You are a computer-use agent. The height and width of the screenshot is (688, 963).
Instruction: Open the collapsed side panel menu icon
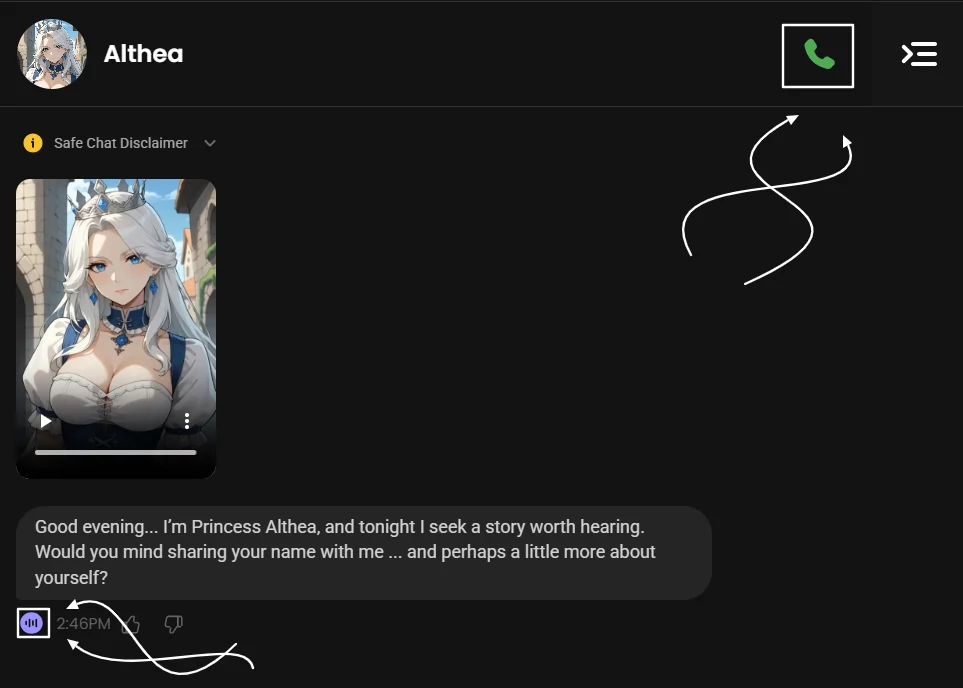(919, 54)
